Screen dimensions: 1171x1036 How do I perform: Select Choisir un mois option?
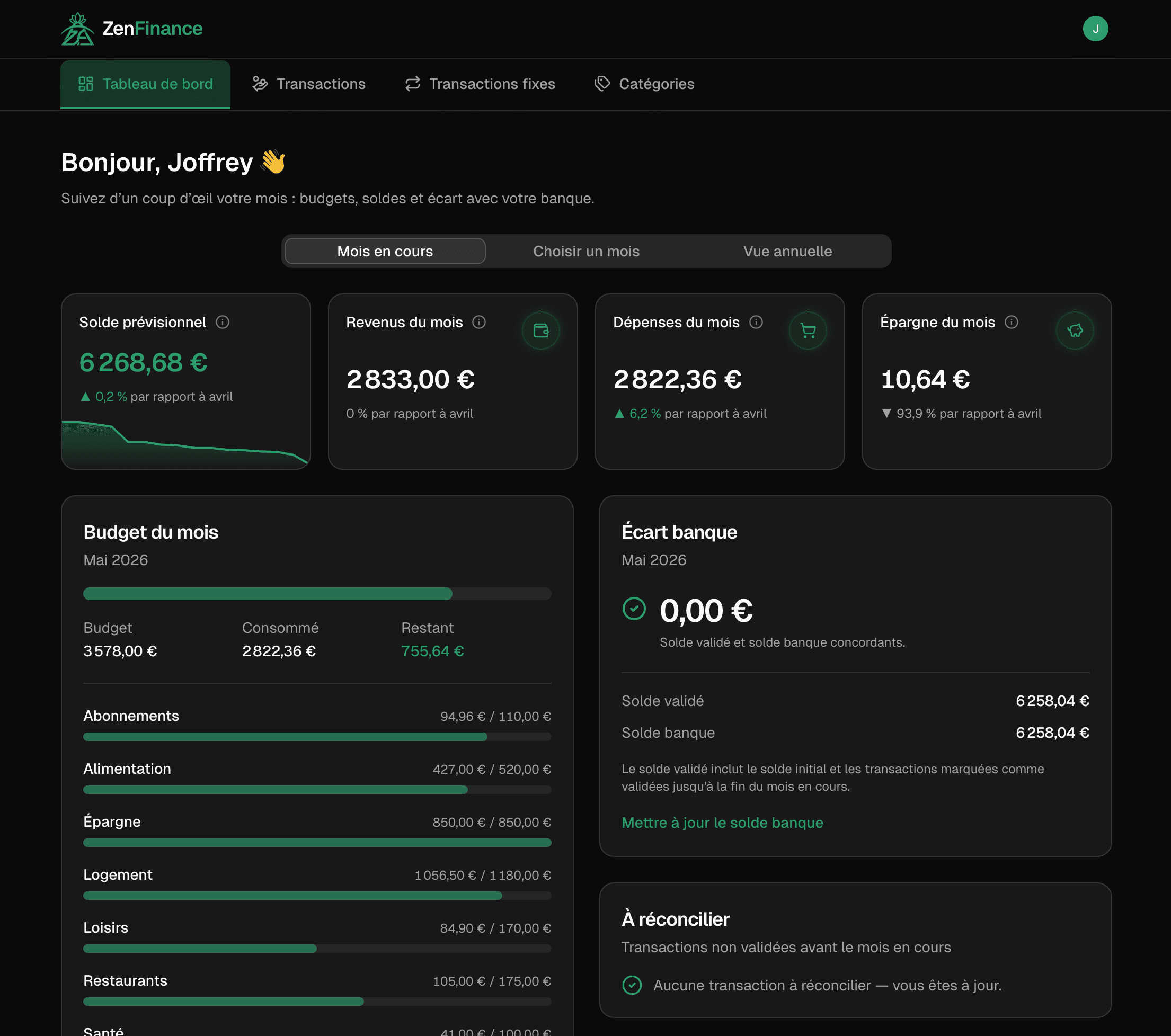point(586,251)
